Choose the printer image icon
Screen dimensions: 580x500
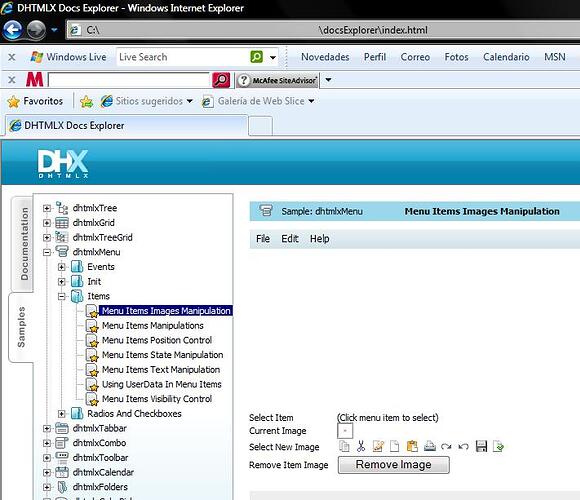[429, 446]
